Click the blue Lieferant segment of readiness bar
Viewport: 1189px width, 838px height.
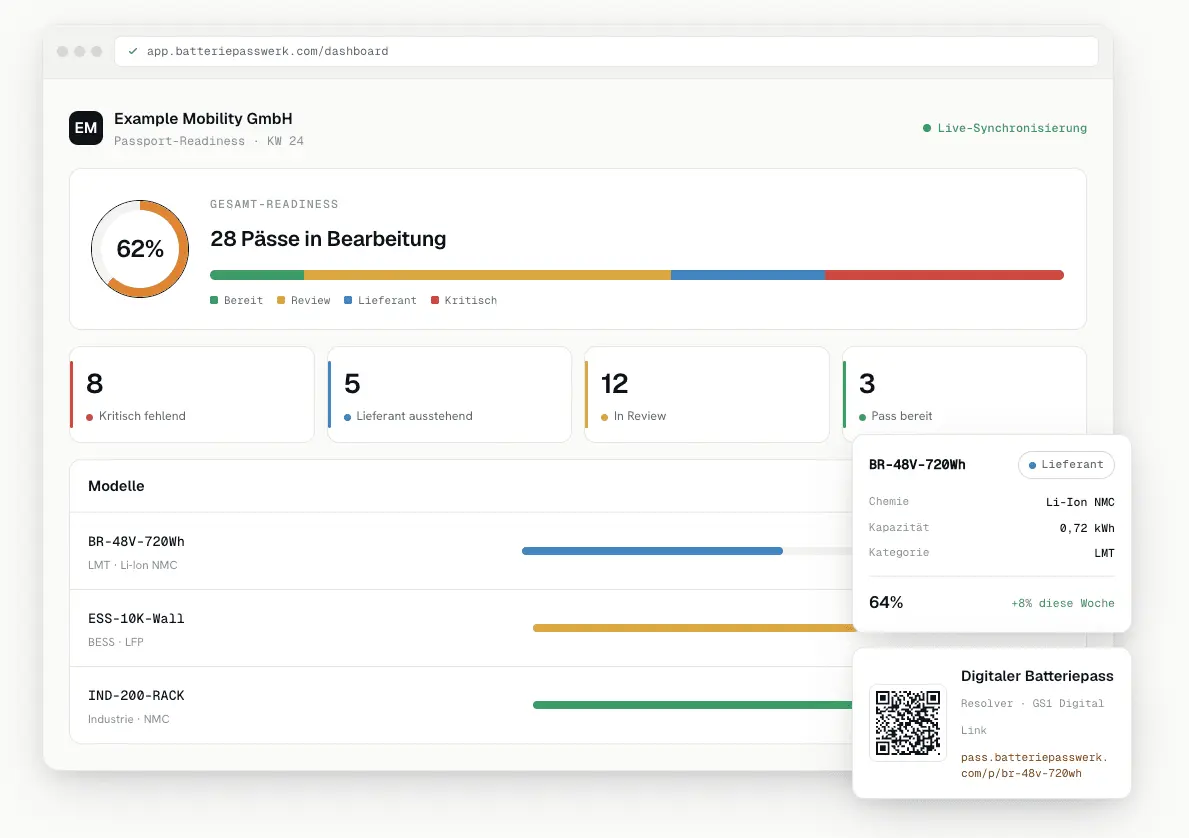coord(748,275)
